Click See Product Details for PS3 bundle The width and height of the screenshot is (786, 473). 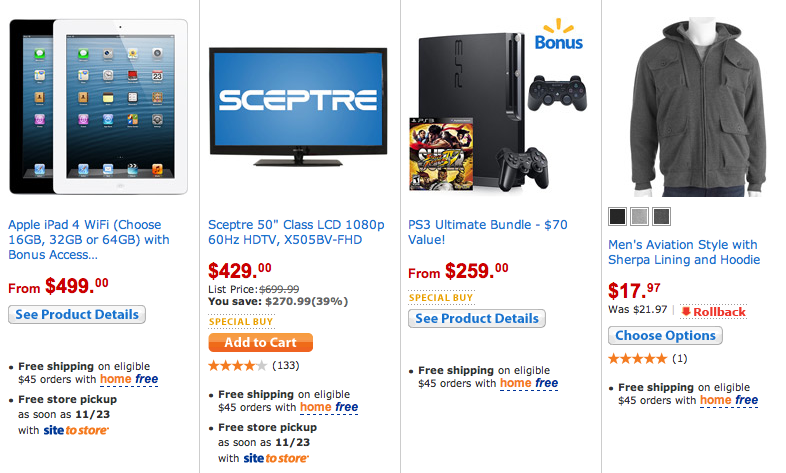click(x=477, y=318)
